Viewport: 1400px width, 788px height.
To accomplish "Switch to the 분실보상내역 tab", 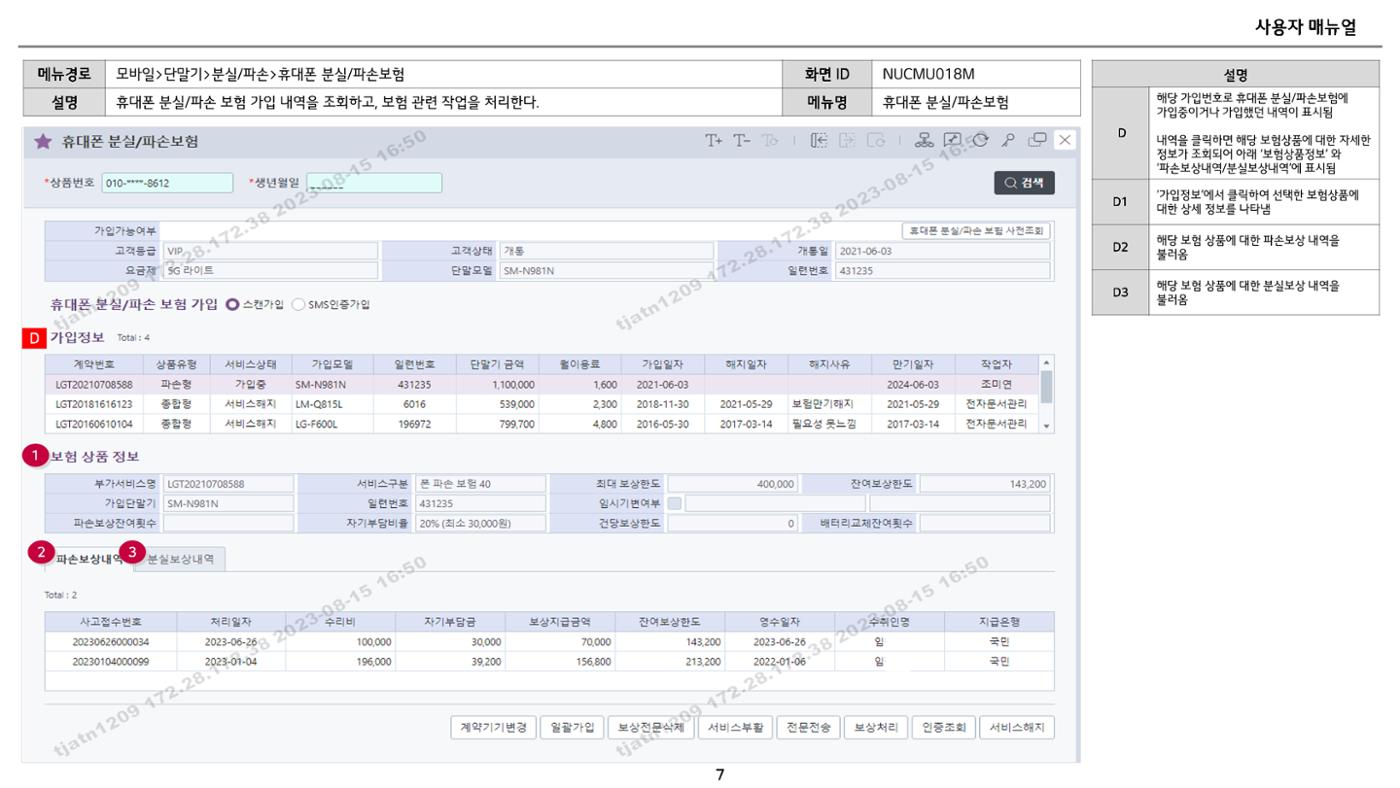I will pyautogui.click(x=178, y=560).
